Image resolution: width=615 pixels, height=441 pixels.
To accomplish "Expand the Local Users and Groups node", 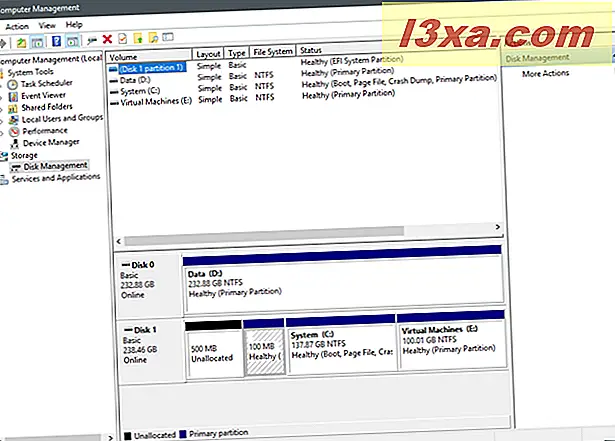I will (x=2, y=121).
